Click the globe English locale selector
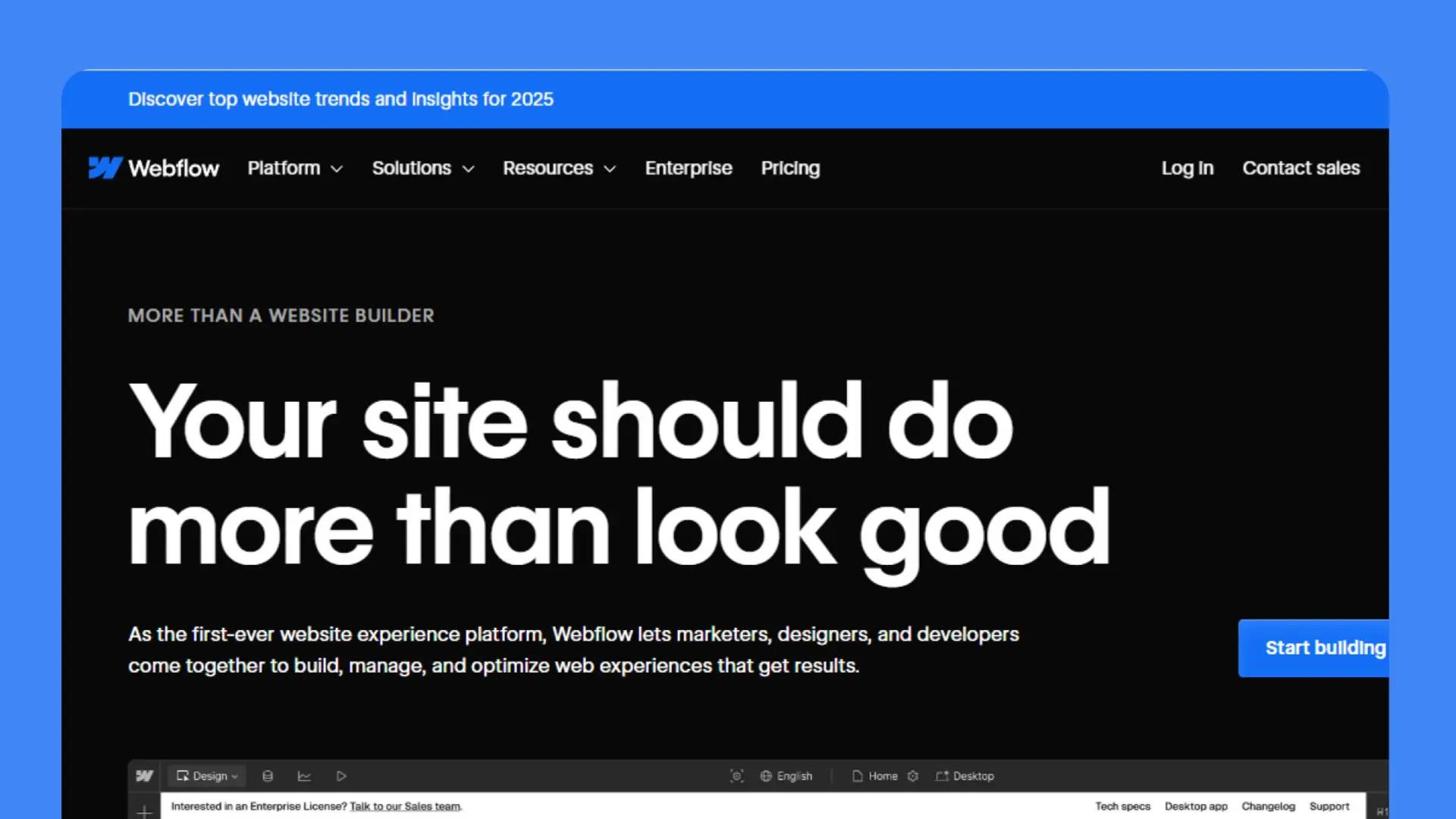Viewport: 1456px width, 819px height. click(x=786, y=776)
